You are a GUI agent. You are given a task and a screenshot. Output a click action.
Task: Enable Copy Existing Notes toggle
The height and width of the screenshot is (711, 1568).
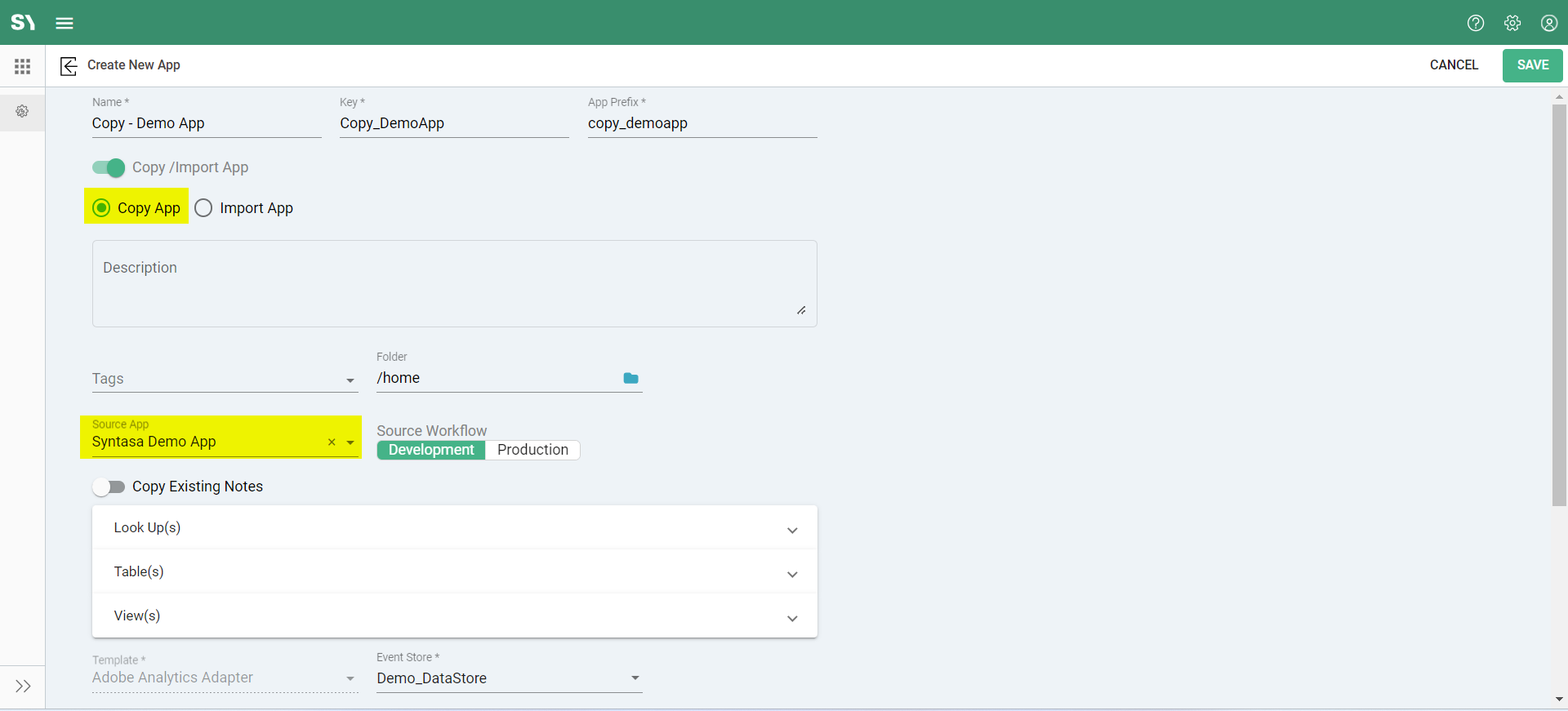point(109,487)
